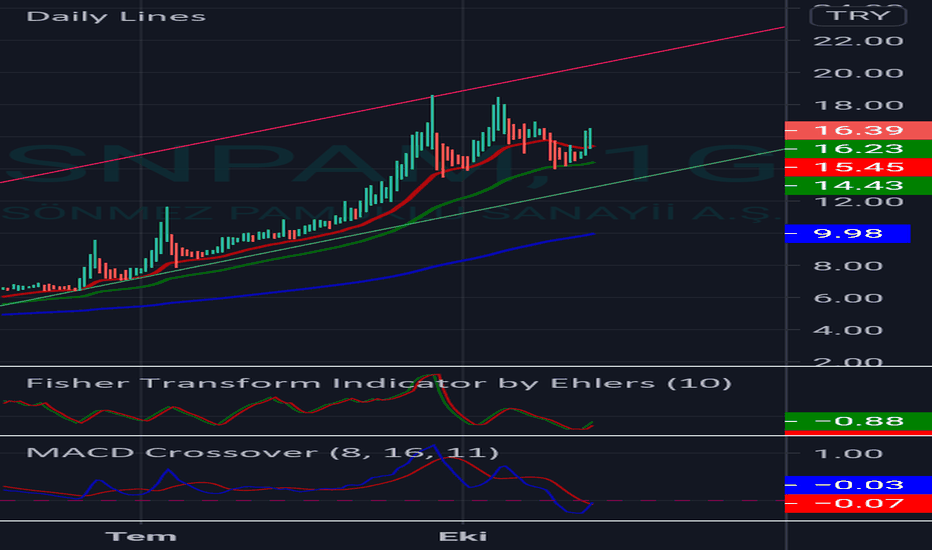Select the blue 9.98 moving average label
Image resolution: width=932 pixels, height=550 pixels.
tap(848, 233)
